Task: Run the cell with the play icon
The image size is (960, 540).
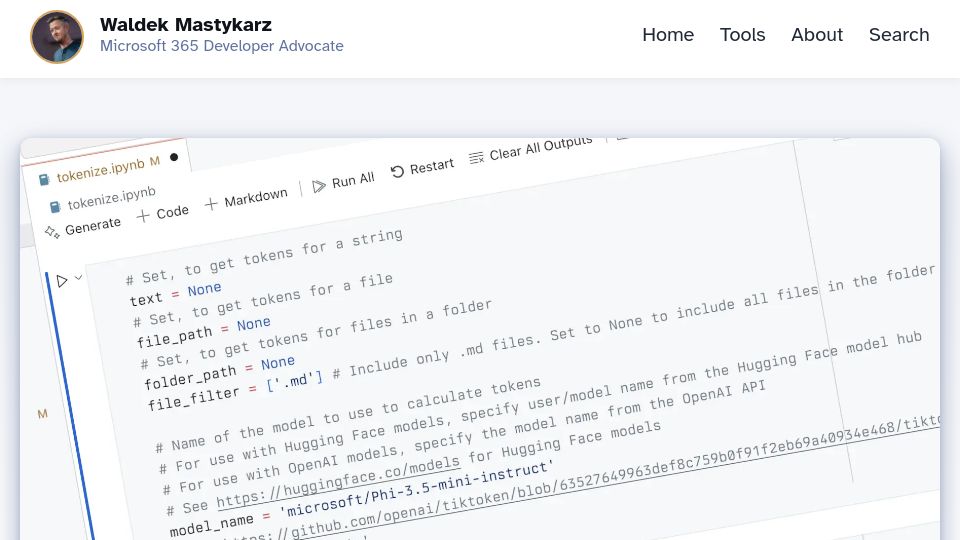Action: (62, 281)
